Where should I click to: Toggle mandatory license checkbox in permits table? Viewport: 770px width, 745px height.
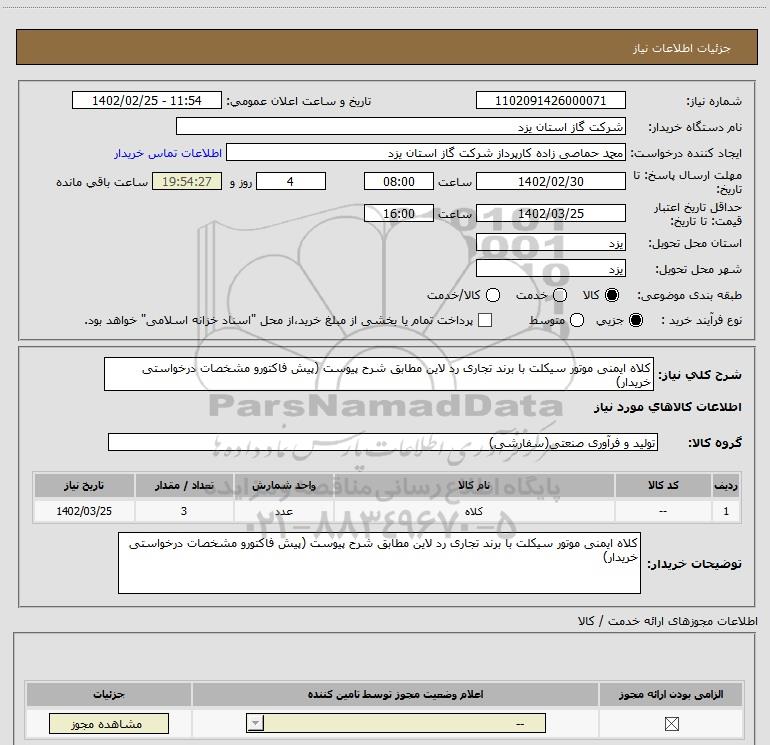coord(671,723)
